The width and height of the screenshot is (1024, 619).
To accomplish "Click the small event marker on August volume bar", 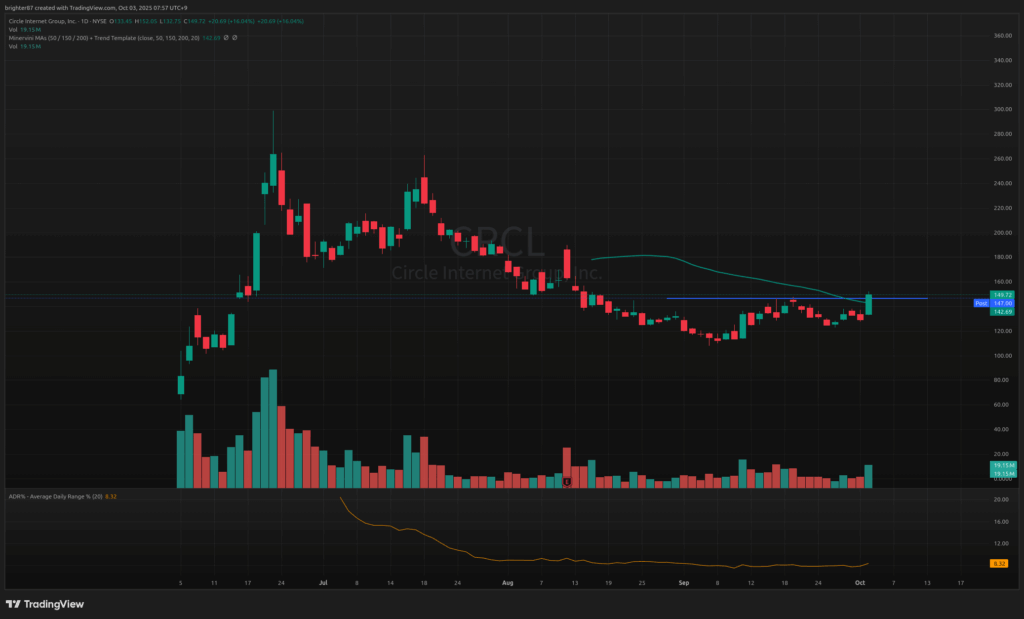I will [566, 482].
